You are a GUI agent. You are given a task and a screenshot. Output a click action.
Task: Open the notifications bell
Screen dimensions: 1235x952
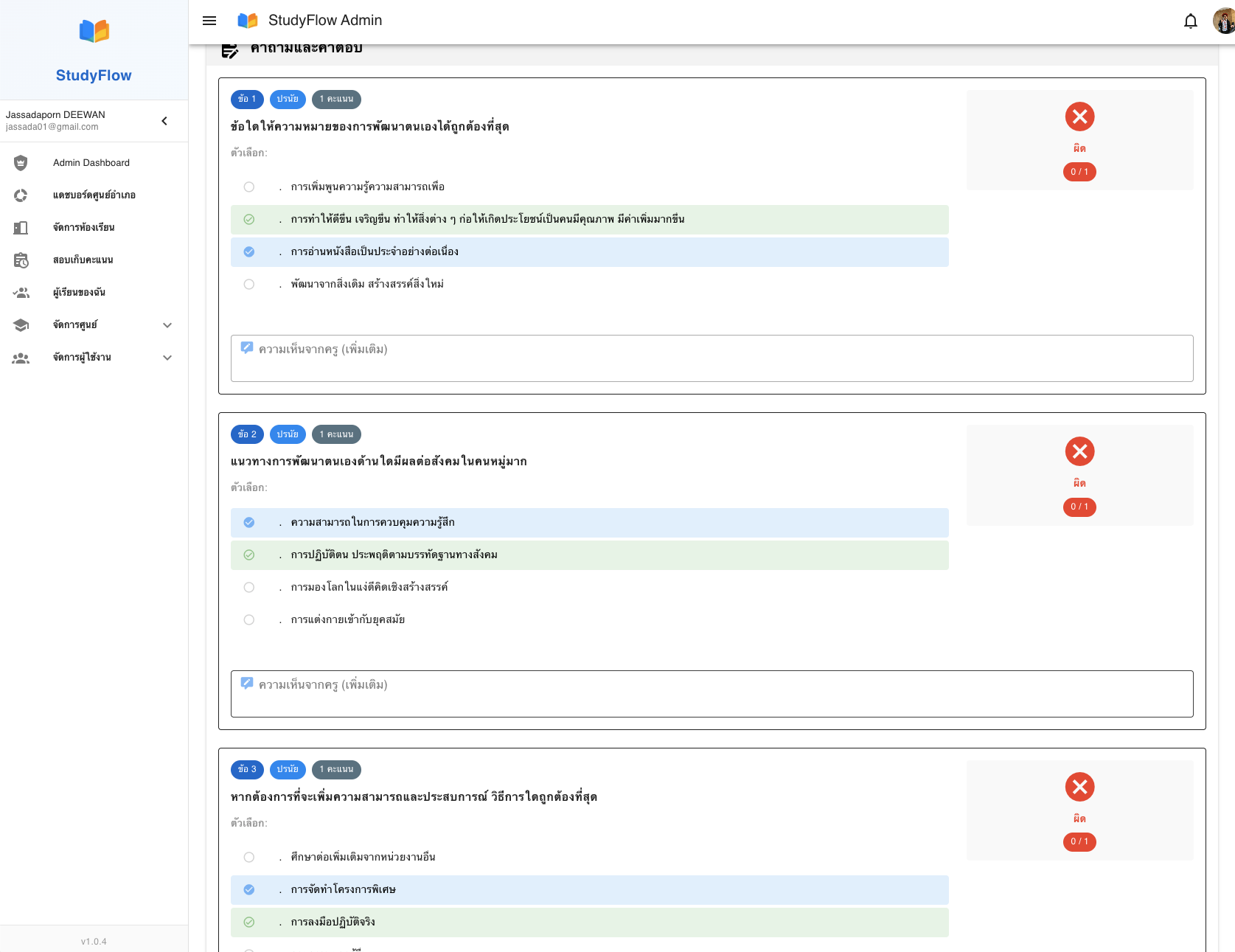[x=1190, y=21]
